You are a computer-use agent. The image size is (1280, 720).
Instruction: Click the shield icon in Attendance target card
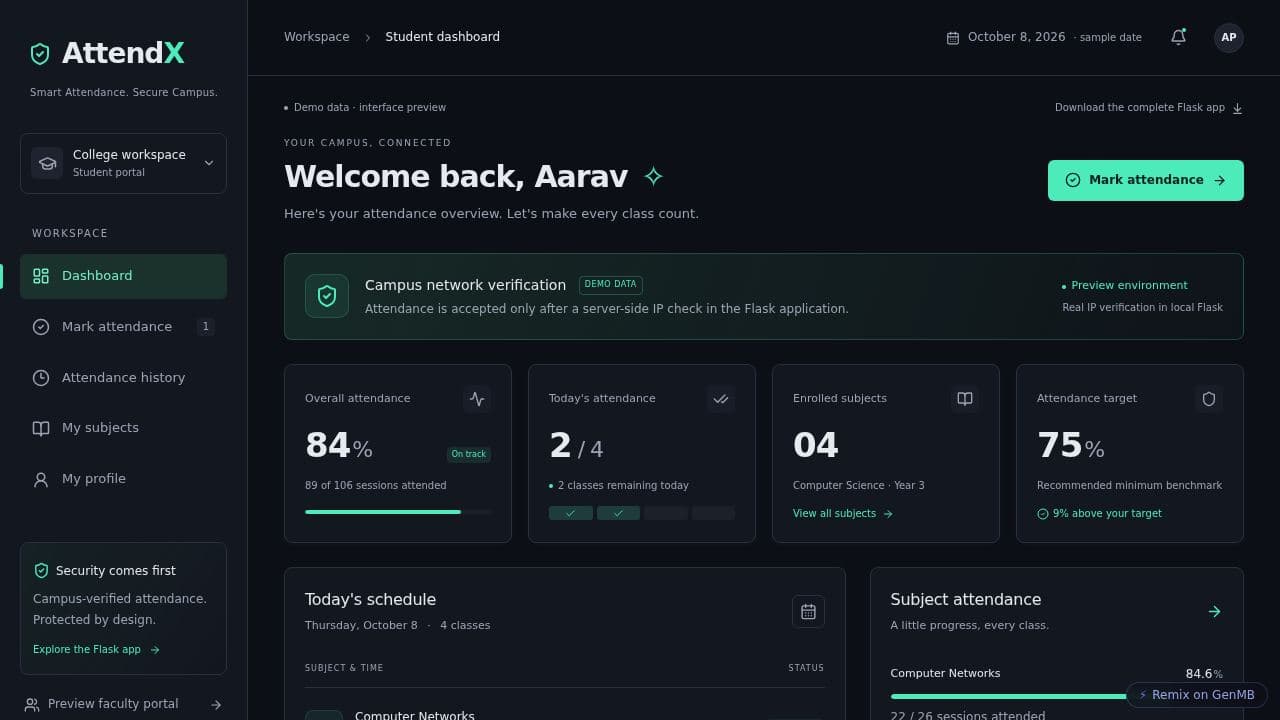coord(1209,399)
